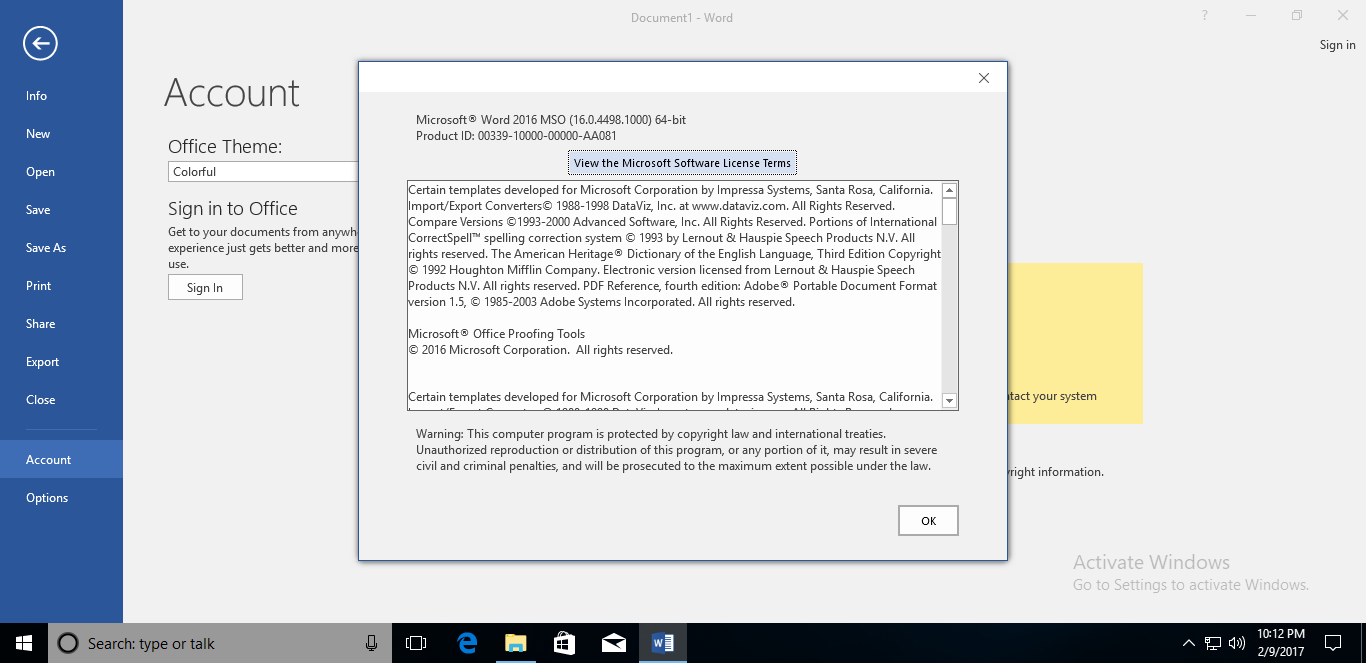
Task: Click the microphone icon in the search box
Action: (x=372, y=643)
